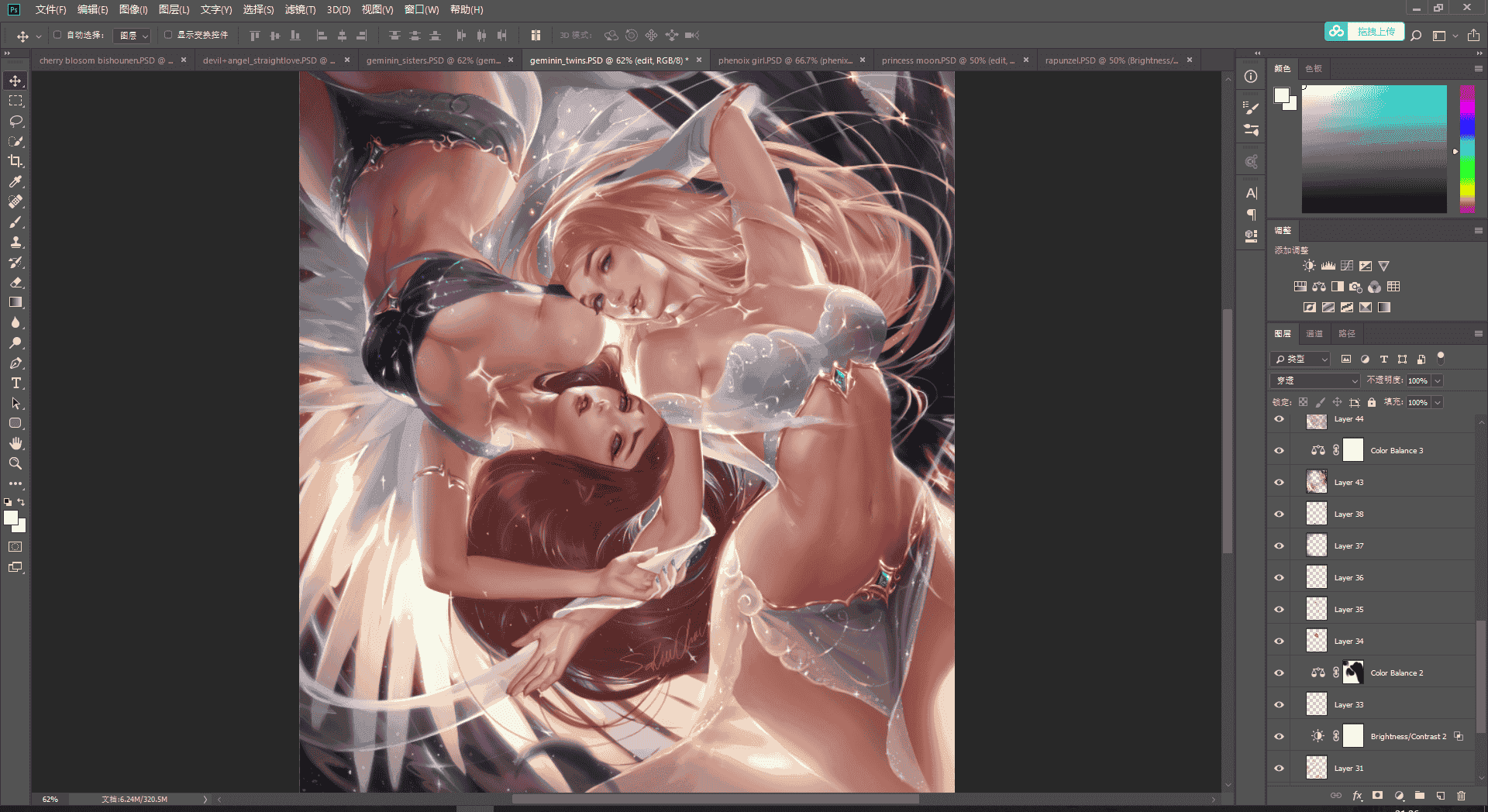This screenshot has height=812, width=1488.
Task: Pick a color in the color field
Action: [x=1374, y=149]
